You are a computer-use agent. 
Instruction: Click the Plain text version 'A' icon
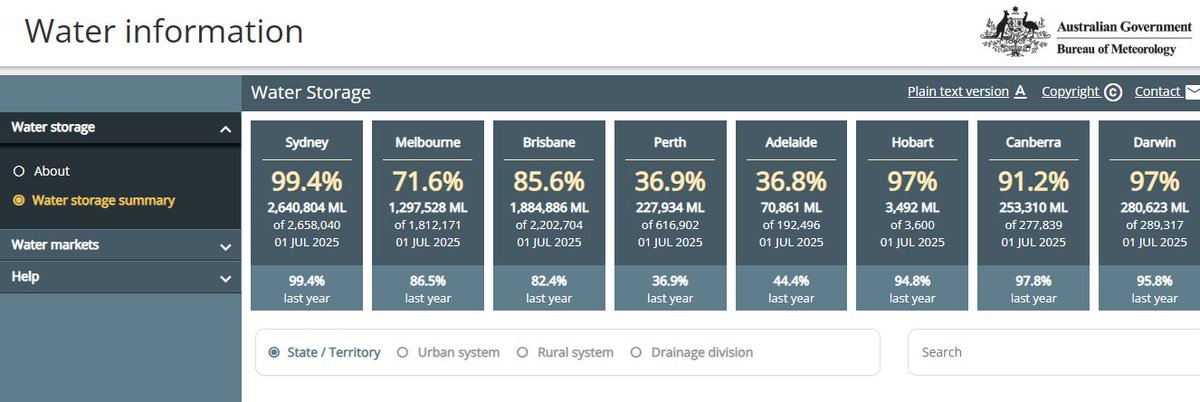(1020, 92)
